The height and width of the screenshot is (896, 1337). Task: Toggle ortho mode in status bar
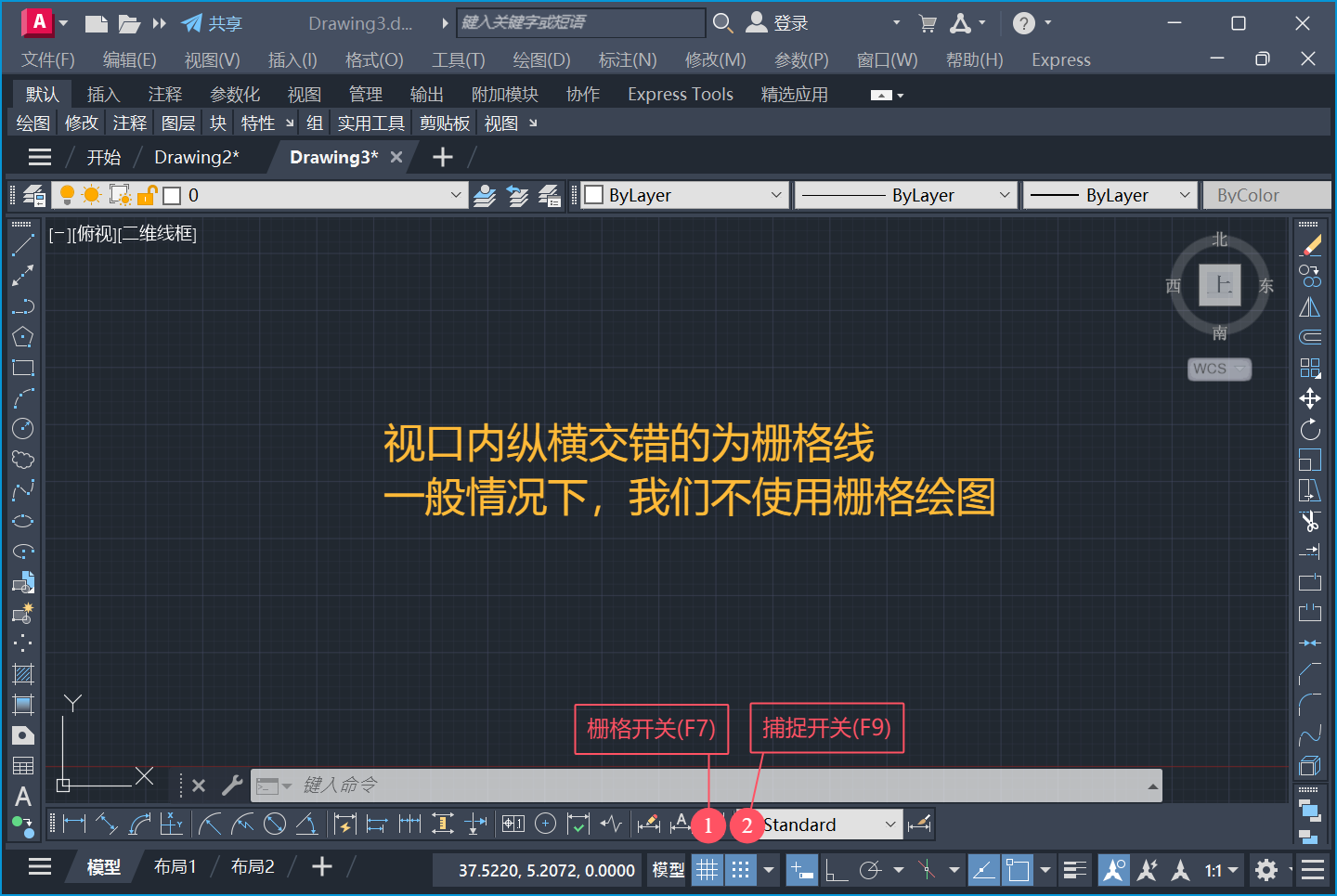836,870
